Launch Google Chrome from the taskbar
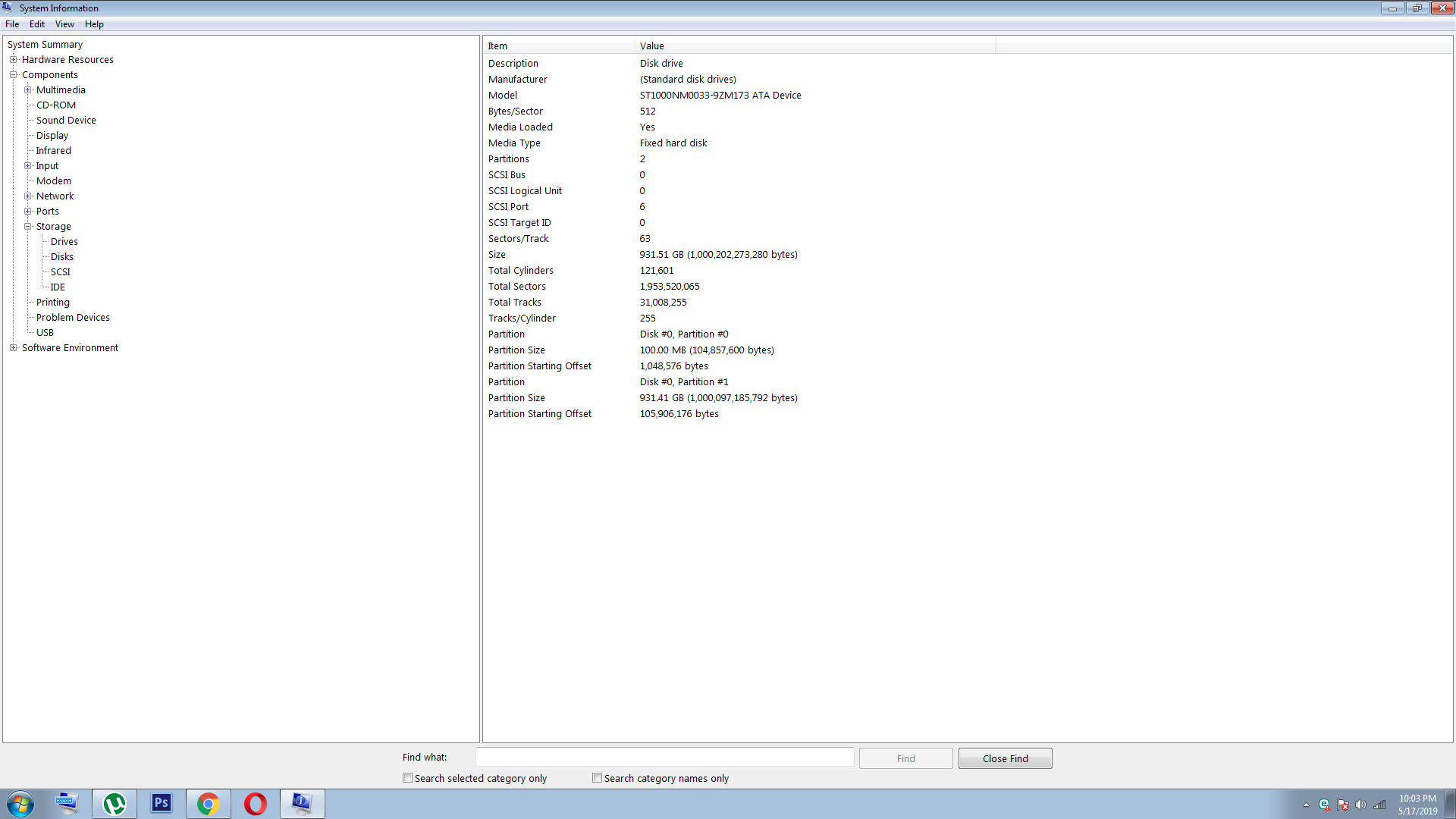This screenshot has width=1456, height=819. 208,803
